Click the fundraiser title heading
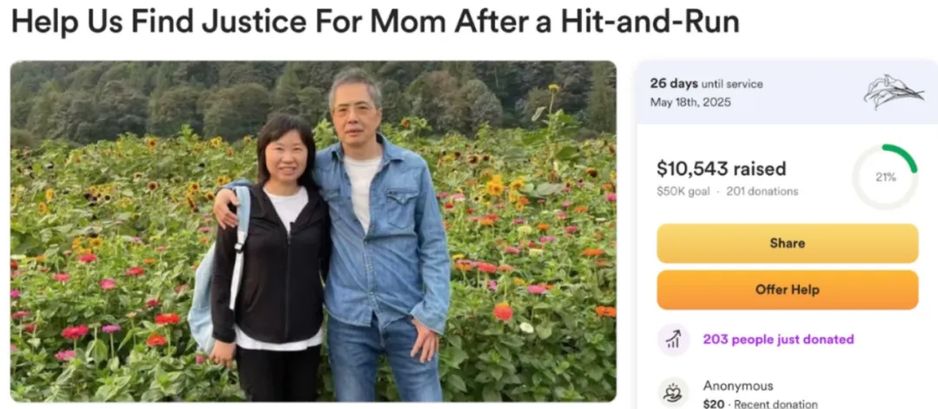Image resolution: width=938 pixels, height=409 pixels. click(x=375, y=22)
